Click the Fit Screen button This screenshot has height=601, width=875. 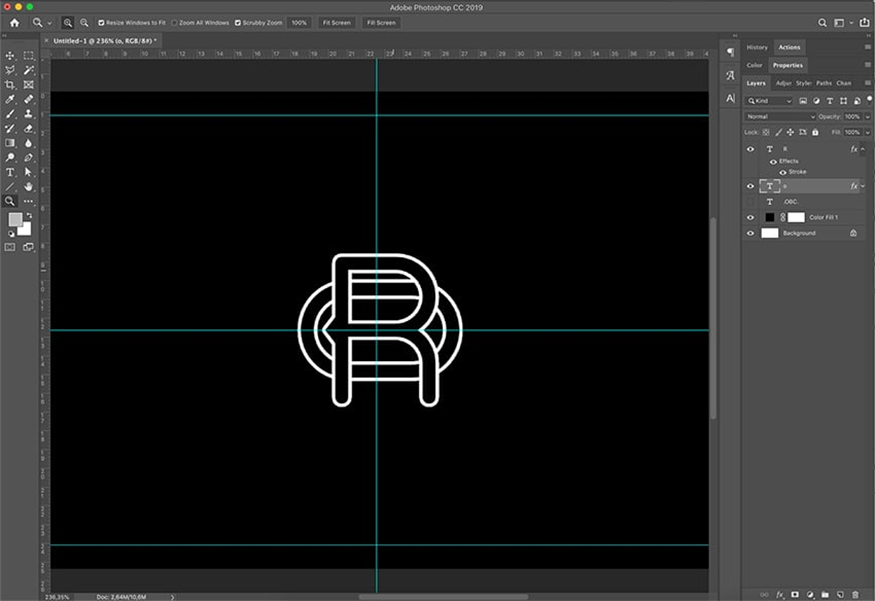(x=336, y=22)
